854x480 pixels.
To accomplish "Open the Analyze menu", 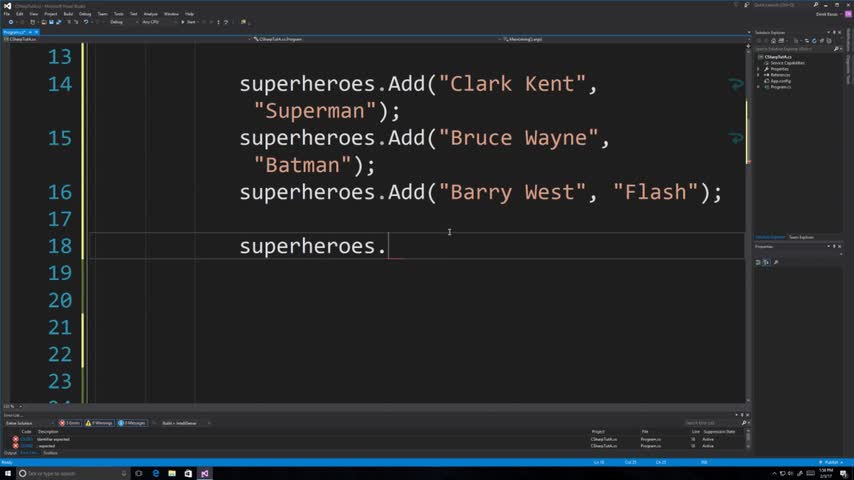I will point(150,14).
